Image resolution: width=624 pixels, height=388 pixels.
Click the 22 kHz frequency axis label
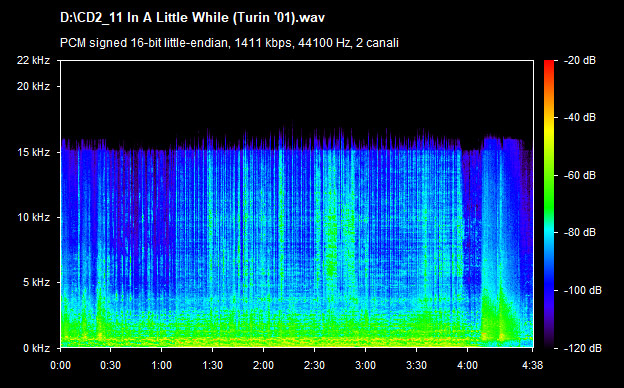[33, 60]
